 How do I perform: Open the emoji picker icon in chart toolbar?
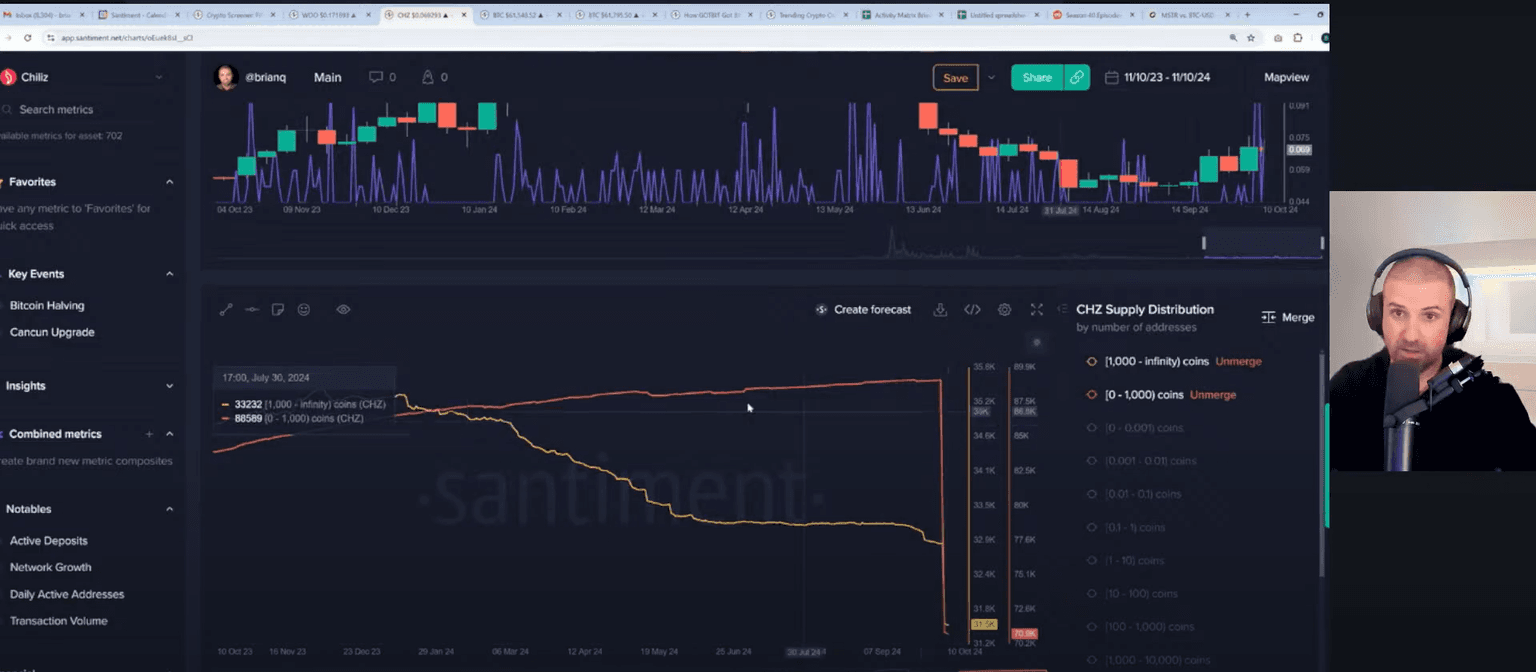(304, 310)
